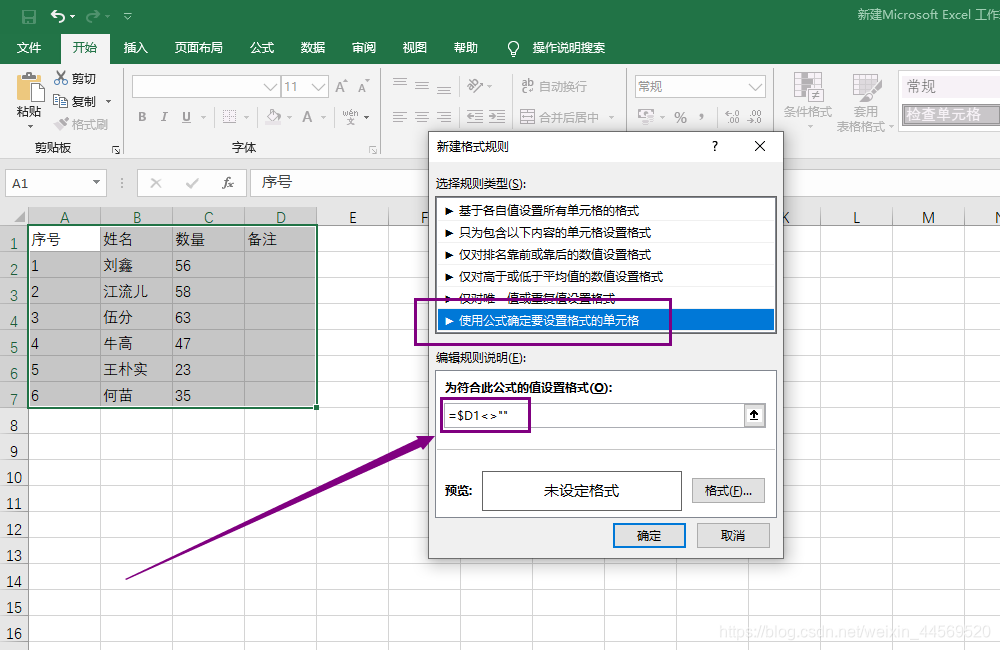Viewport: 1000px width, 650px height.
Task: Click the formula input field with =$D1<>""
Action: (593, 415)
